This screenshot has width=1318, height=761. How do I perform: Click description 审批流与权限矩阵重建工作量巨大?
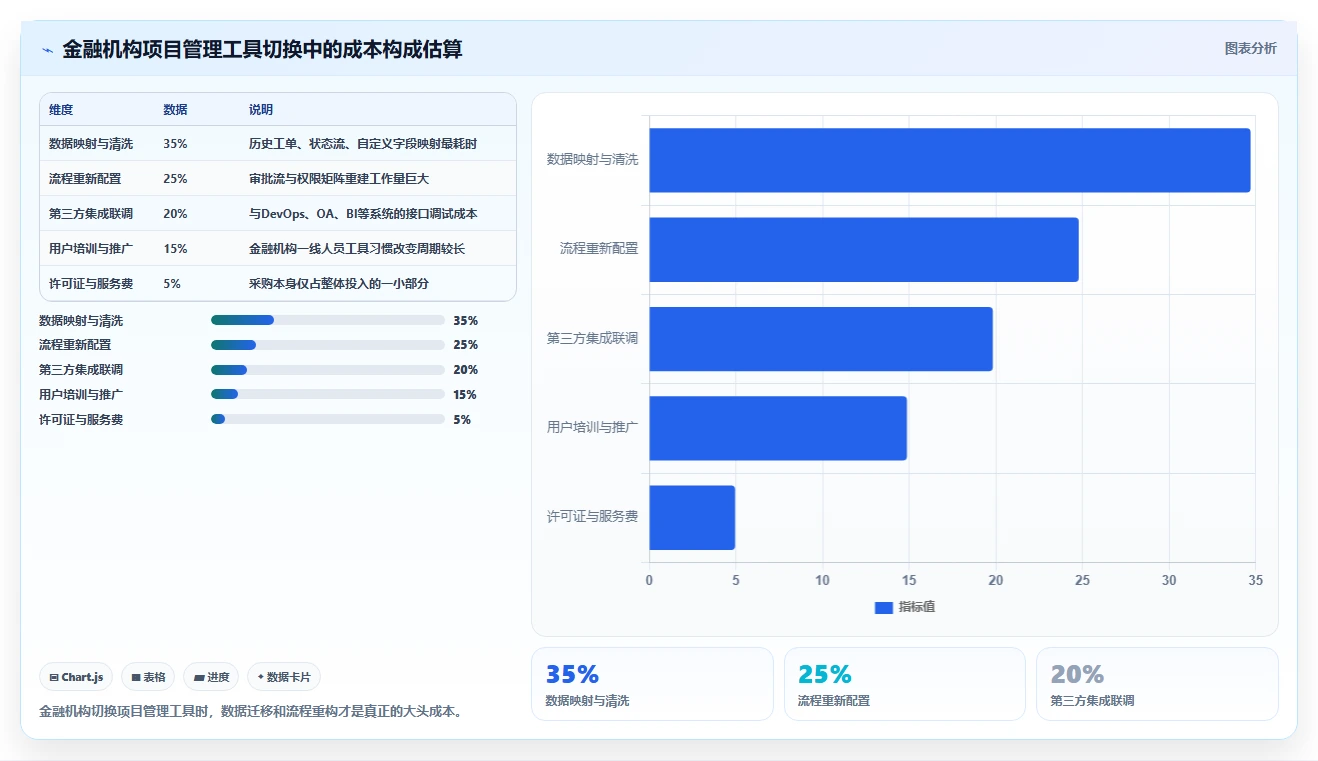338,179
